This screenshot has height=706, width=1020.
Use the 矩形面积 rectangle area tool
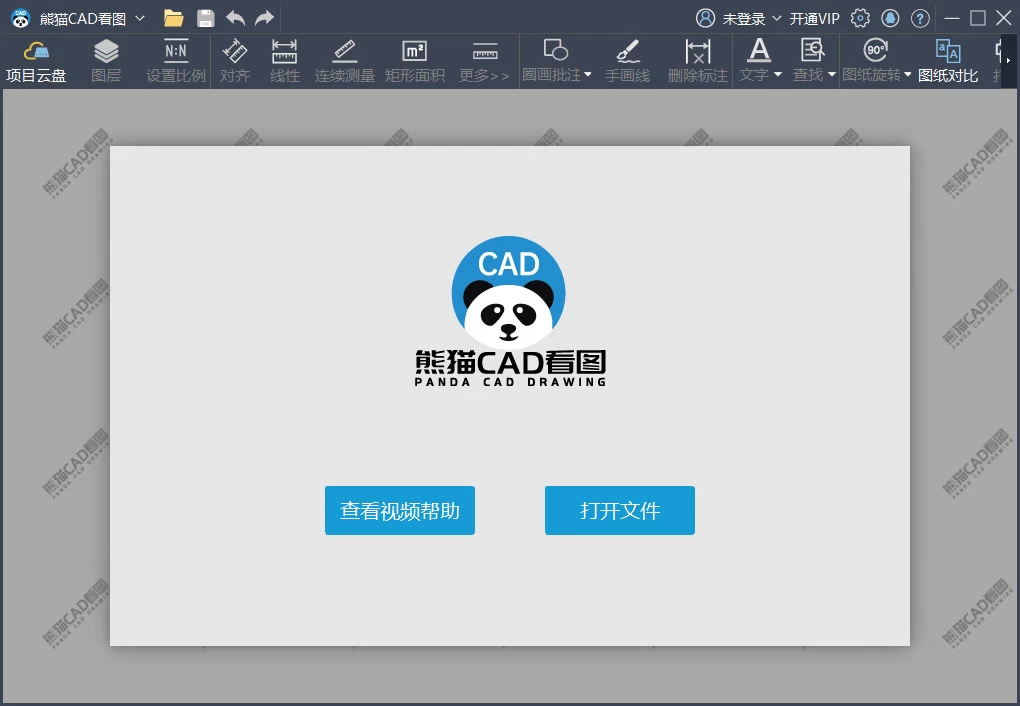tap(414, 60)
